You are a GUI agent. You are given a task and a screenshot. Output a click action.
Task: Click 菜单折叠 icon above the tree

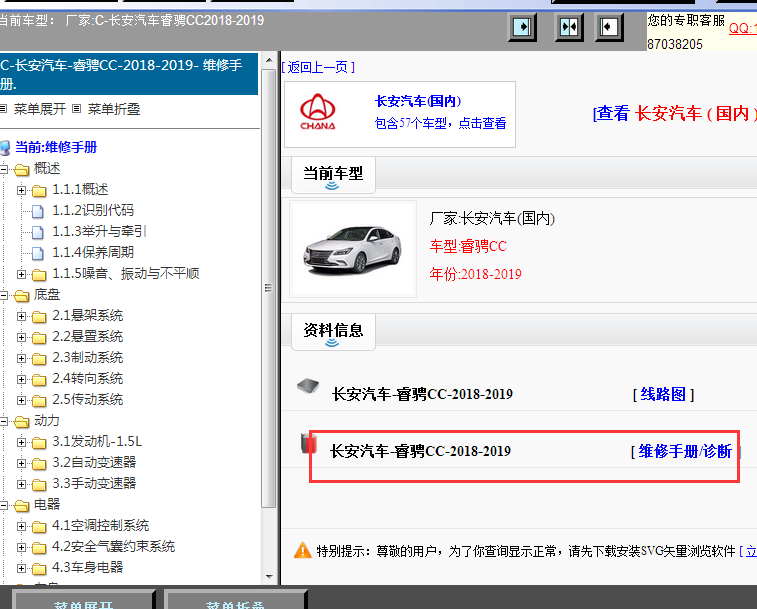tap(76, 109)
